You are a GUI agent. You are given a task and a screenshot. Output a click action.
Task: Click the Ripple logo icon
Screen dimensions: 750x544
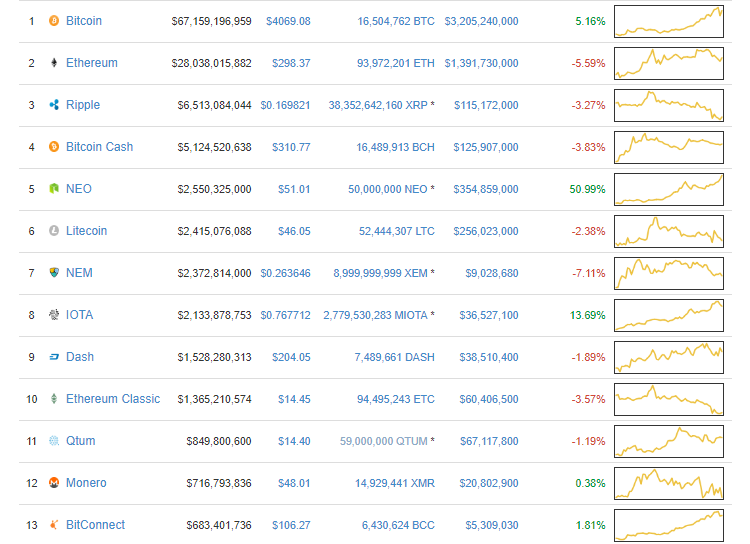click(53, 105)
